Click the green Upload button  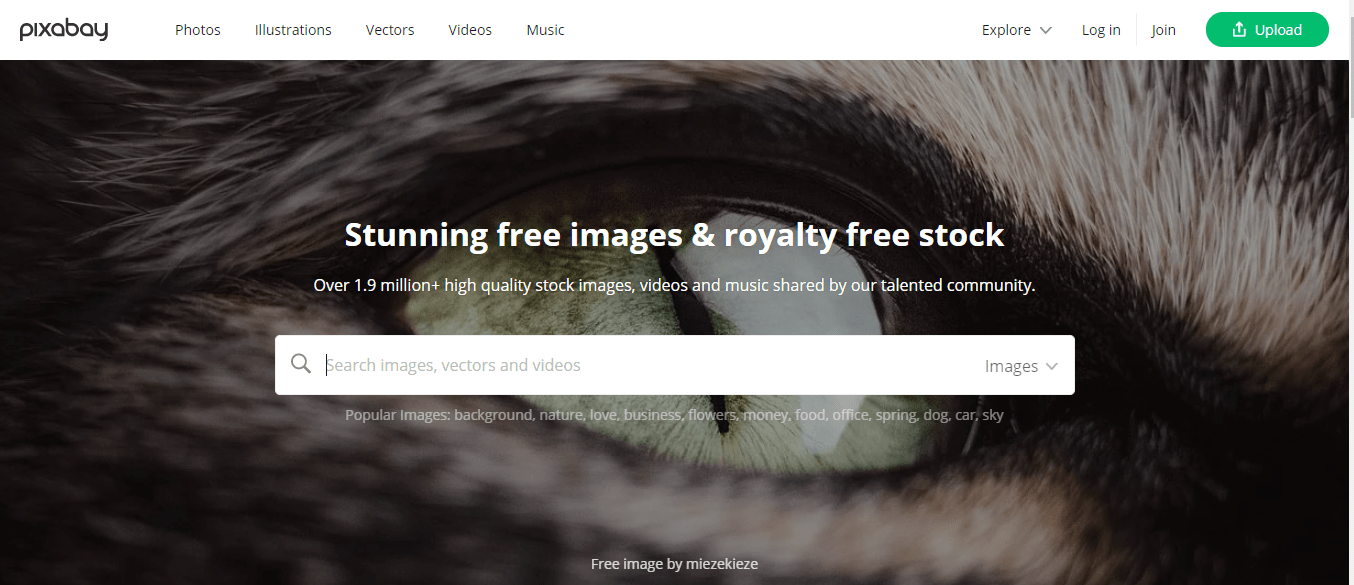pos(1267,30)
